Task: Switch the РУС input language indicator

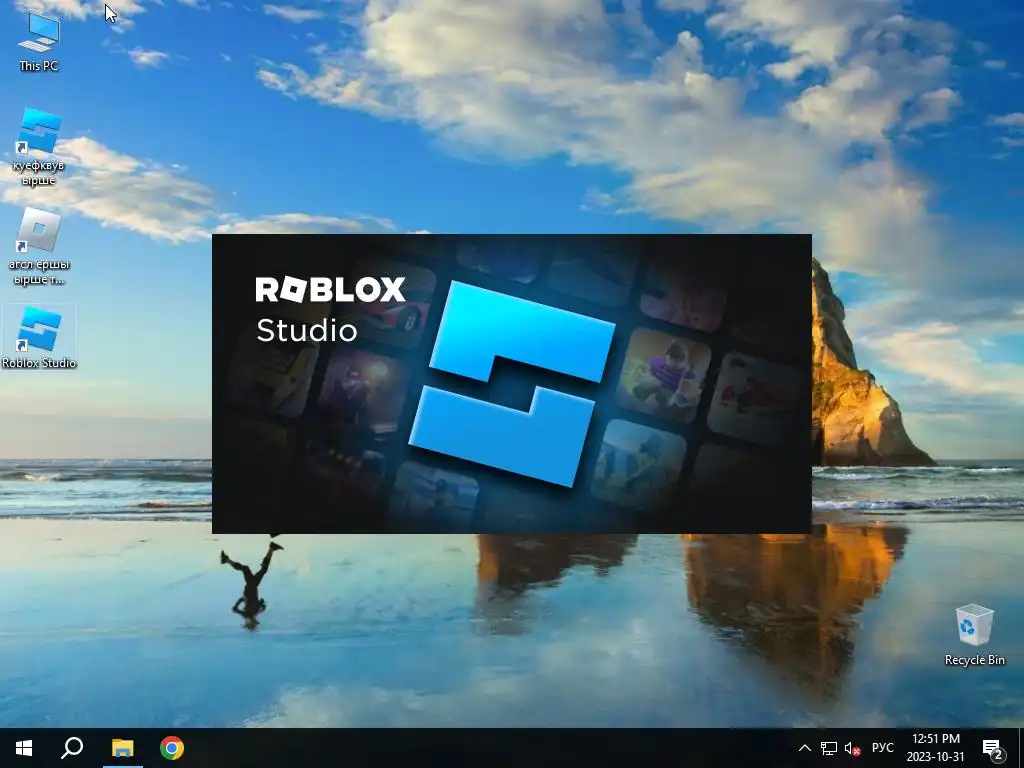Action: click(x=882, y=748)
